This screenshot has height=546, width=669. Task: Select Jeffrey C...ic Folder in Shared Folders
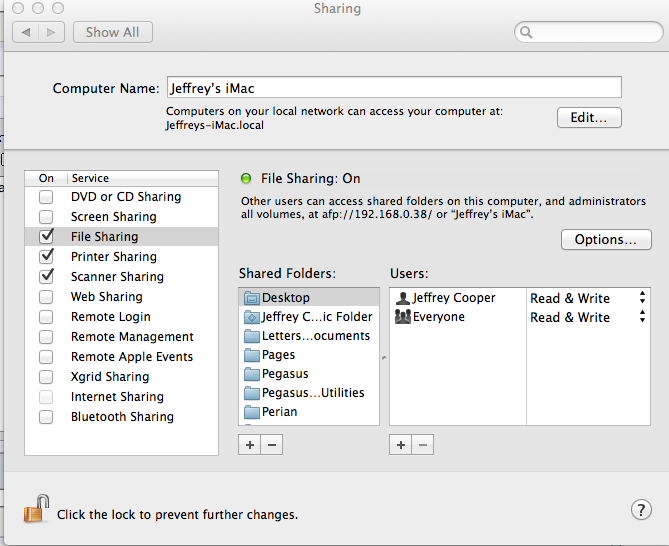pos(309,317)
